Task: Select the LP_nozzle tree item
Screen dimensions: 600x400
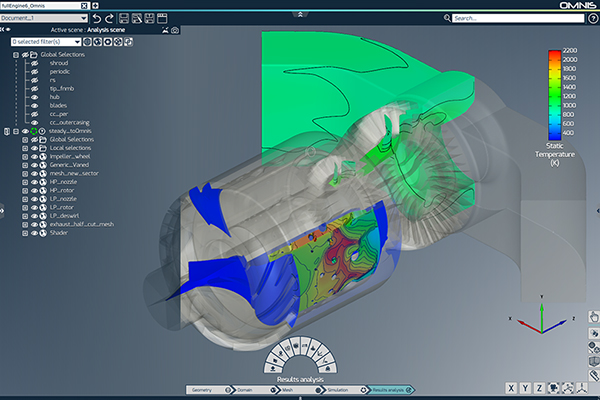Action: [x=63, y=199]
